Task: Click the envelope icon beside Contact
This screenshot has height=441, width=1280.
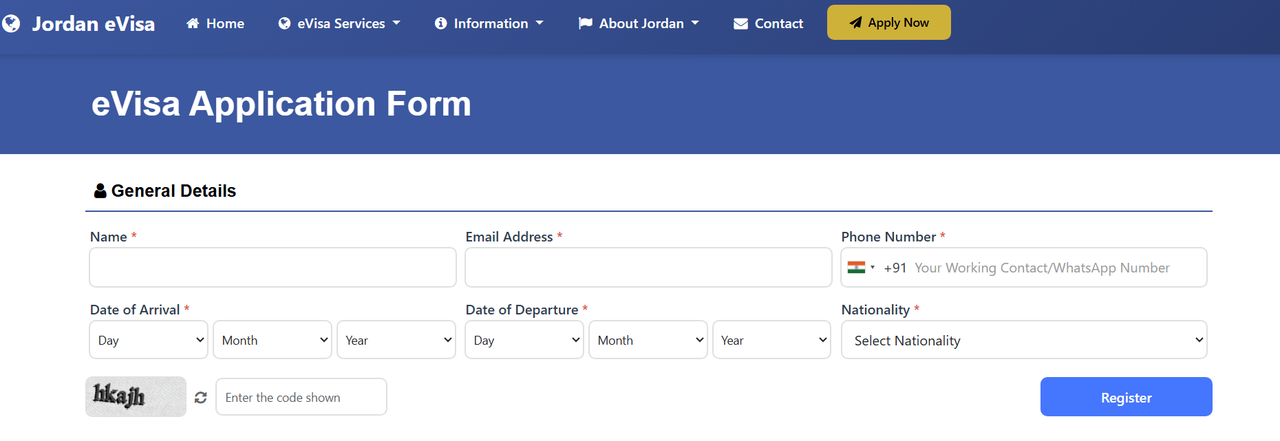Action: (741, 23)
